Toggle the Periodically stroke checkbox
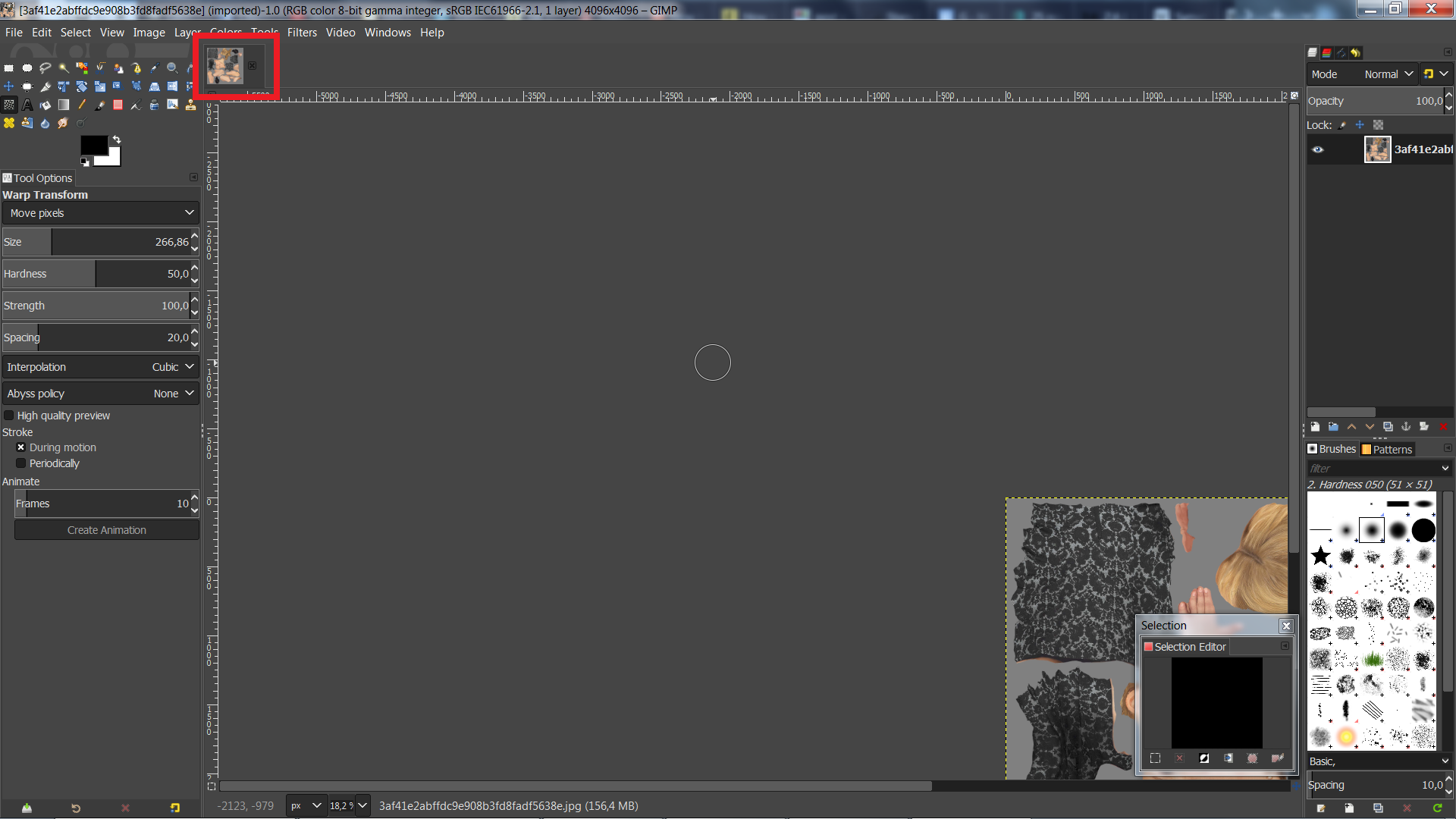 tap(21, 463)
